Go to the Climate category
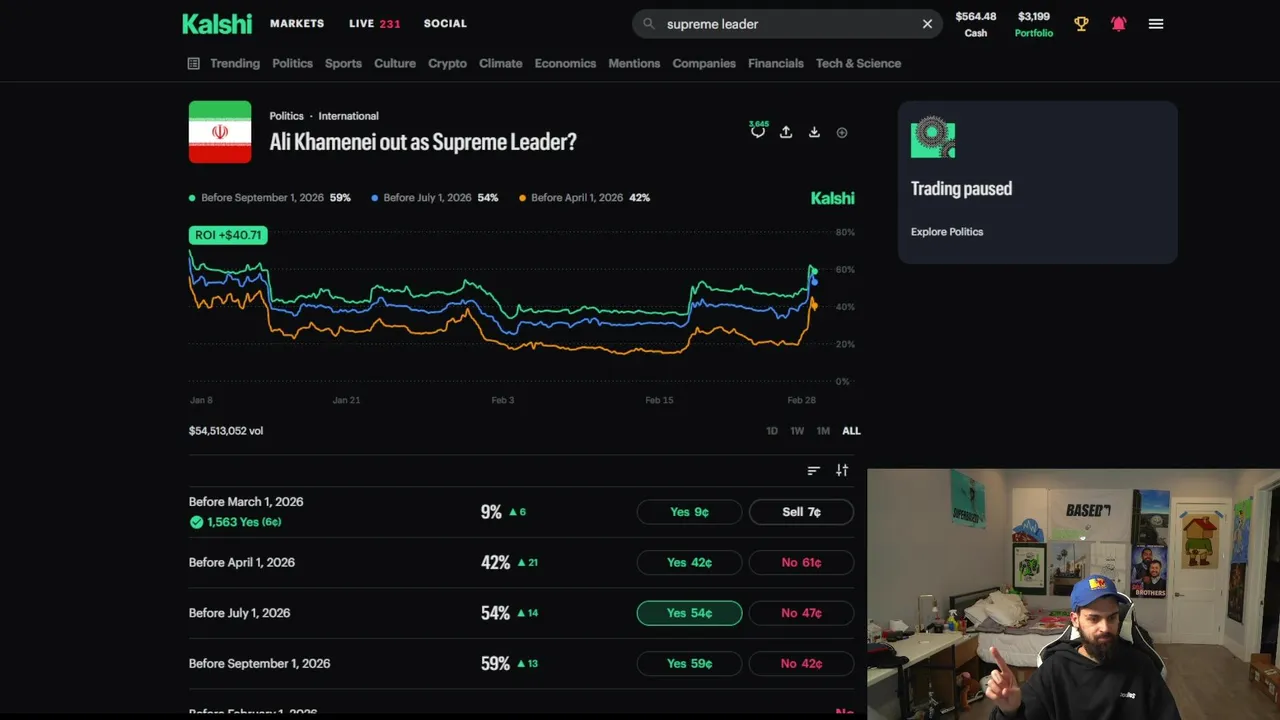Screen dimensions: 1280x720 tap(501, 63)
